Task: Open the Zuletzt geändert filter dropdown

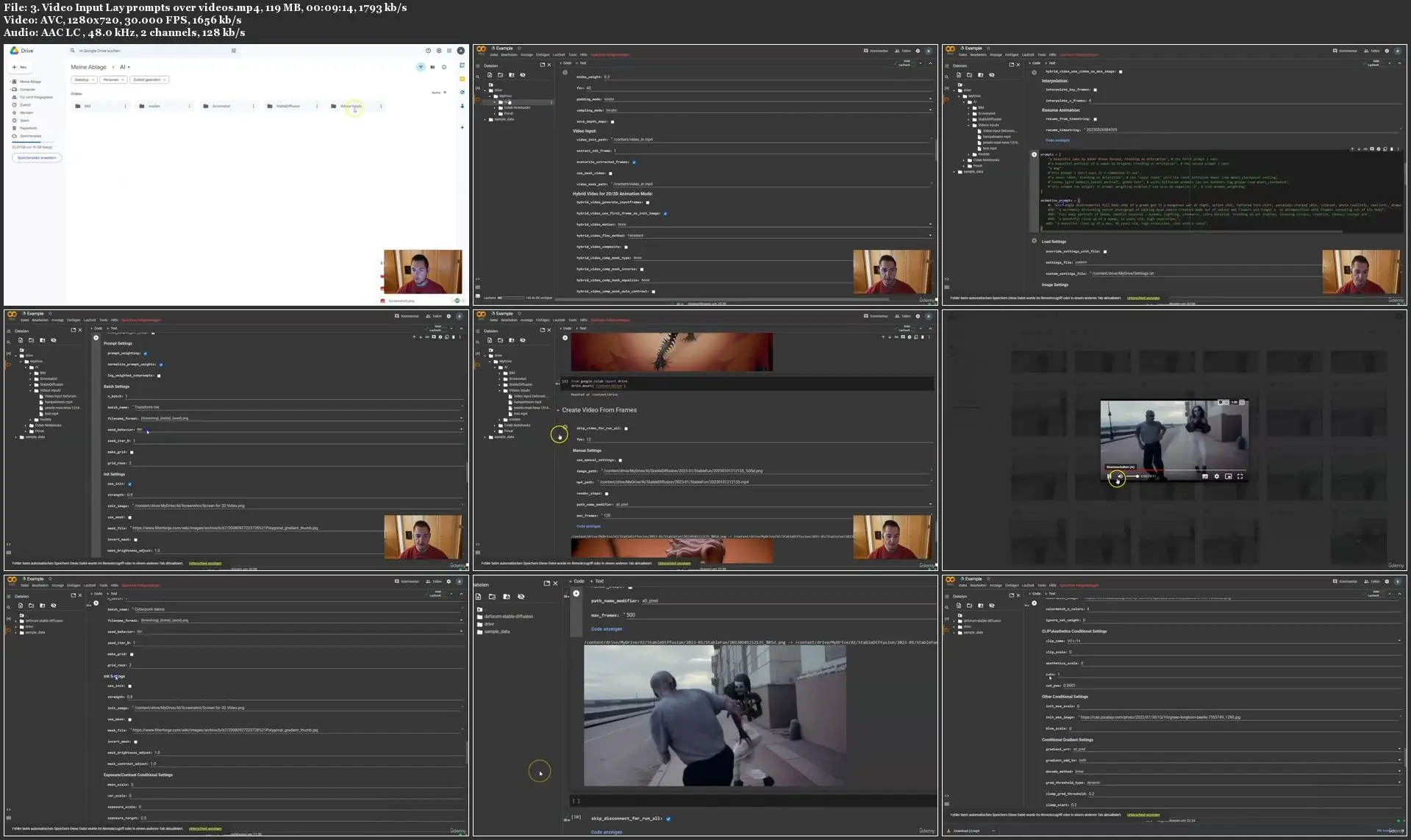Action: (x=150, y=79)
